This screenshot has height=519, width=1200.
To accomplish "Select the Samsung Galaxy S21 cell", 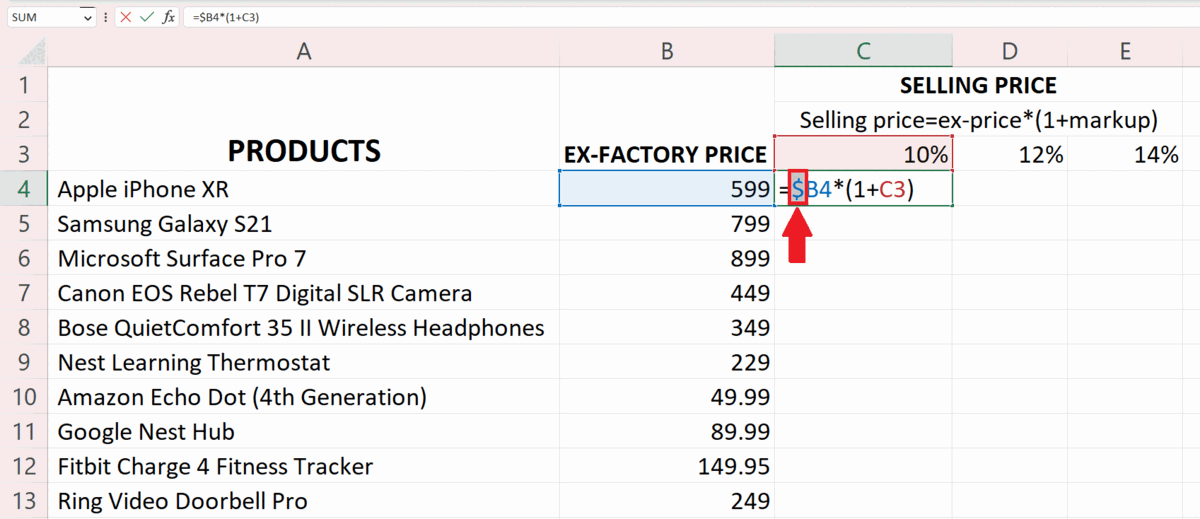I will click(x=303, y=223).
